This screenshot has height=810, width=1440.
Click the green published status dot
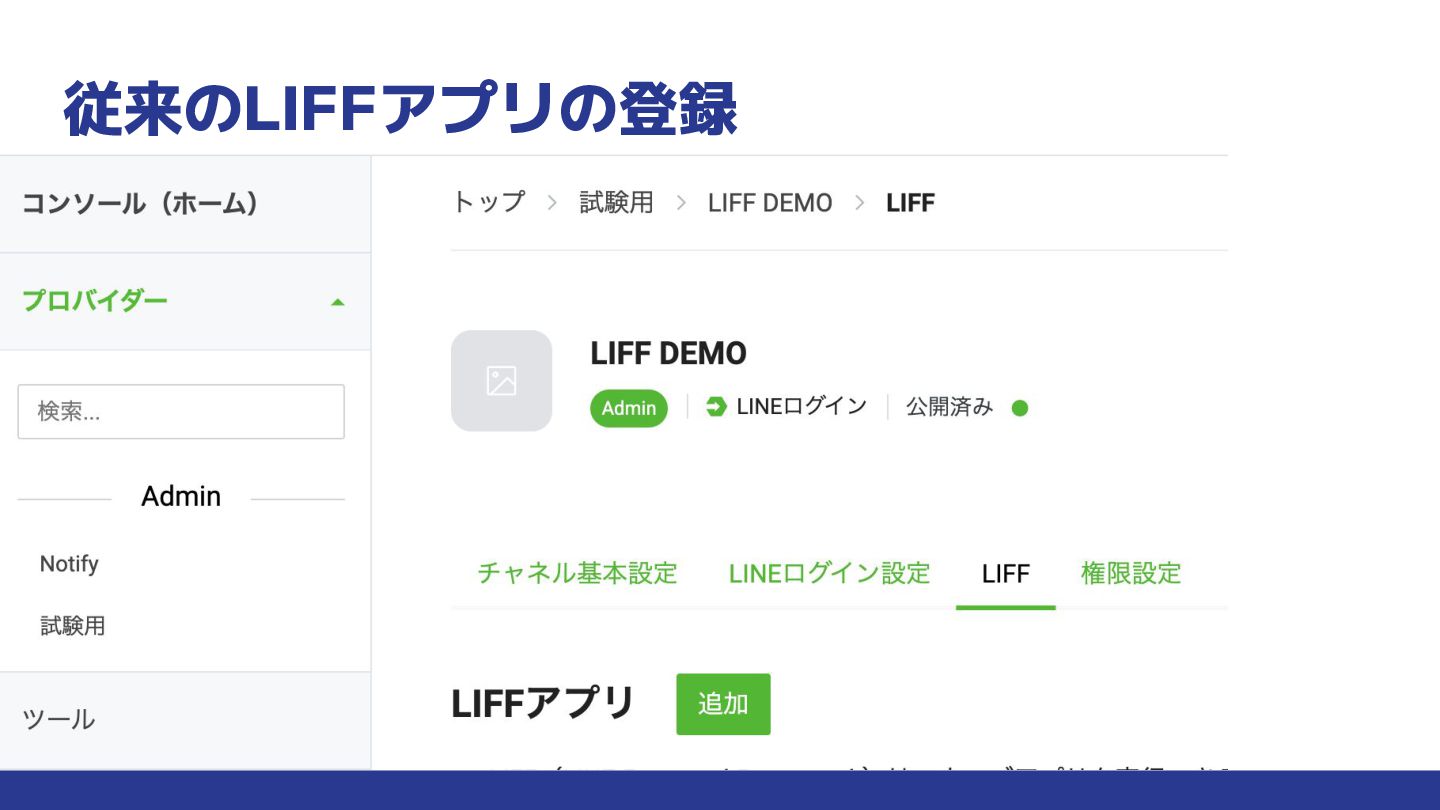(x=1020, y=408)
